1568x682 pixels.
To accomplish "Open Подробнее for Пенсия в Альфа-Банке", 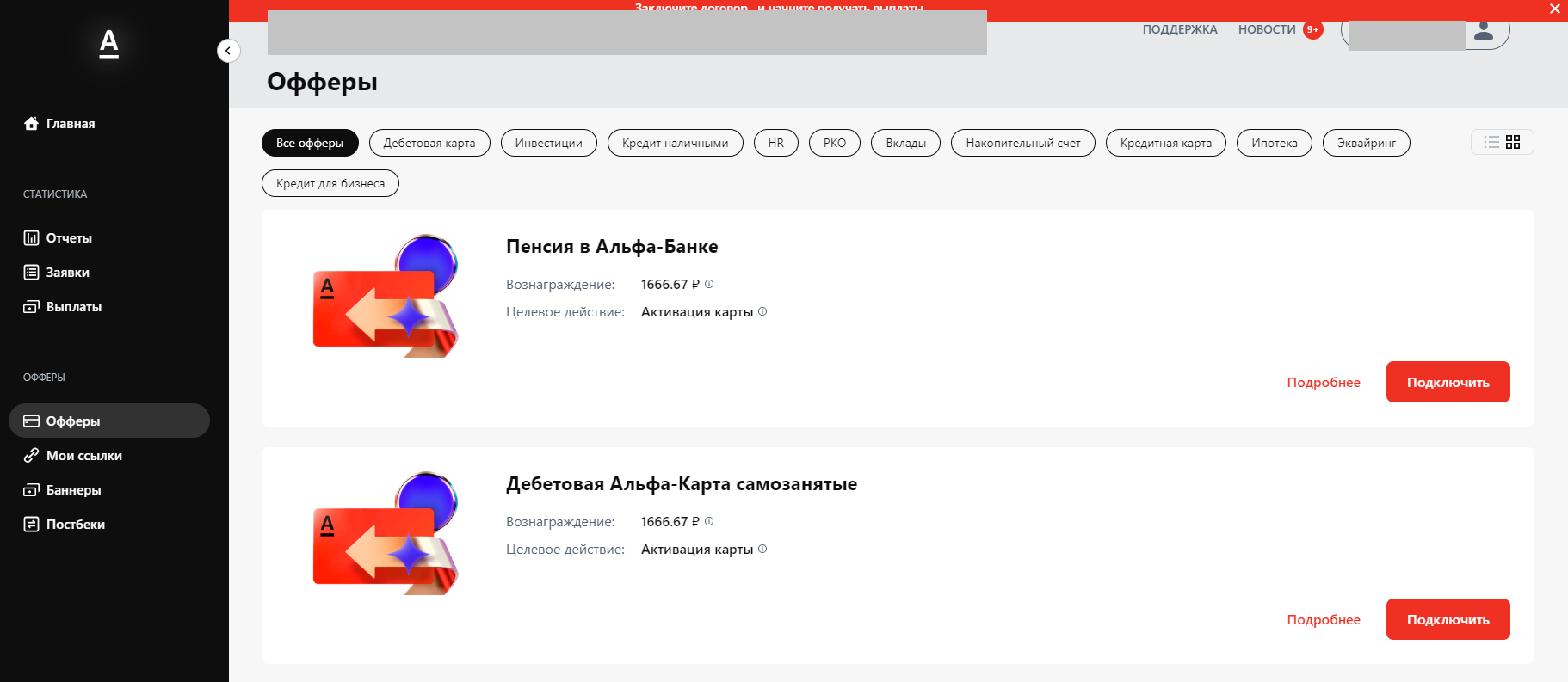I will (x=1324, y=383).
